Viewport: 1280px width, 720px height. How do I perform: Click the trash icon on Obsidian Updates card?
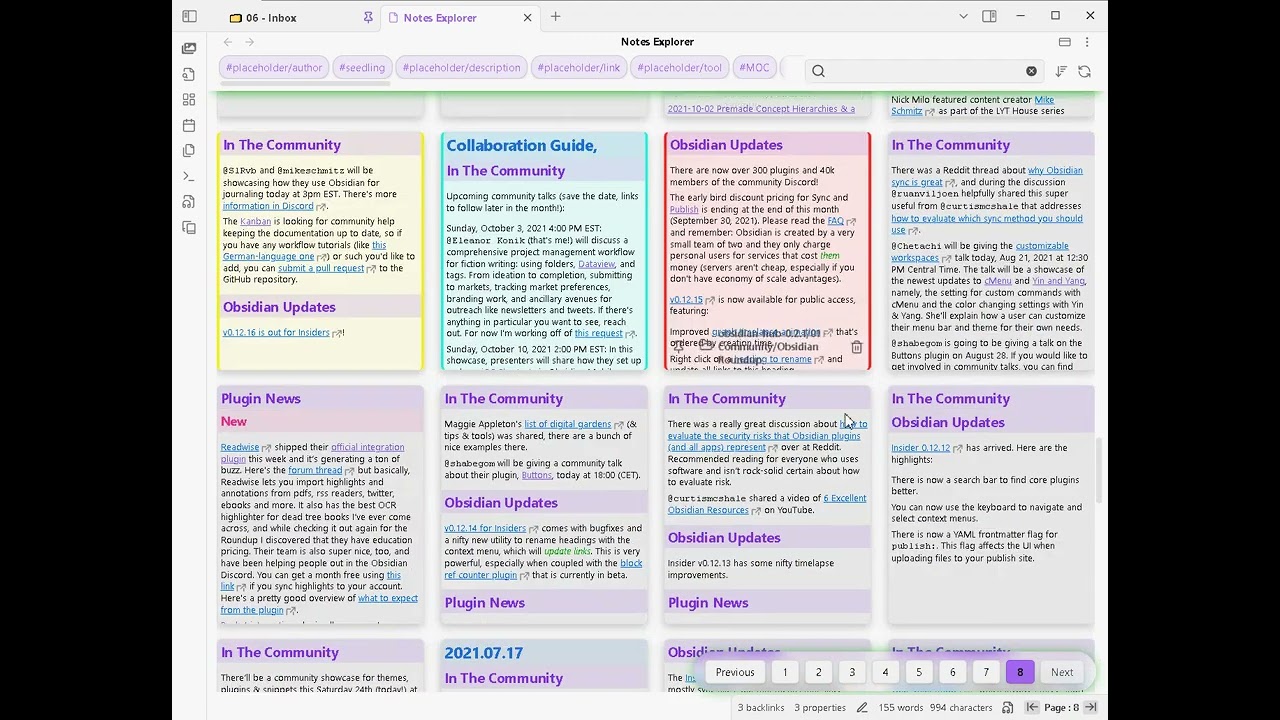pos(856,347)
